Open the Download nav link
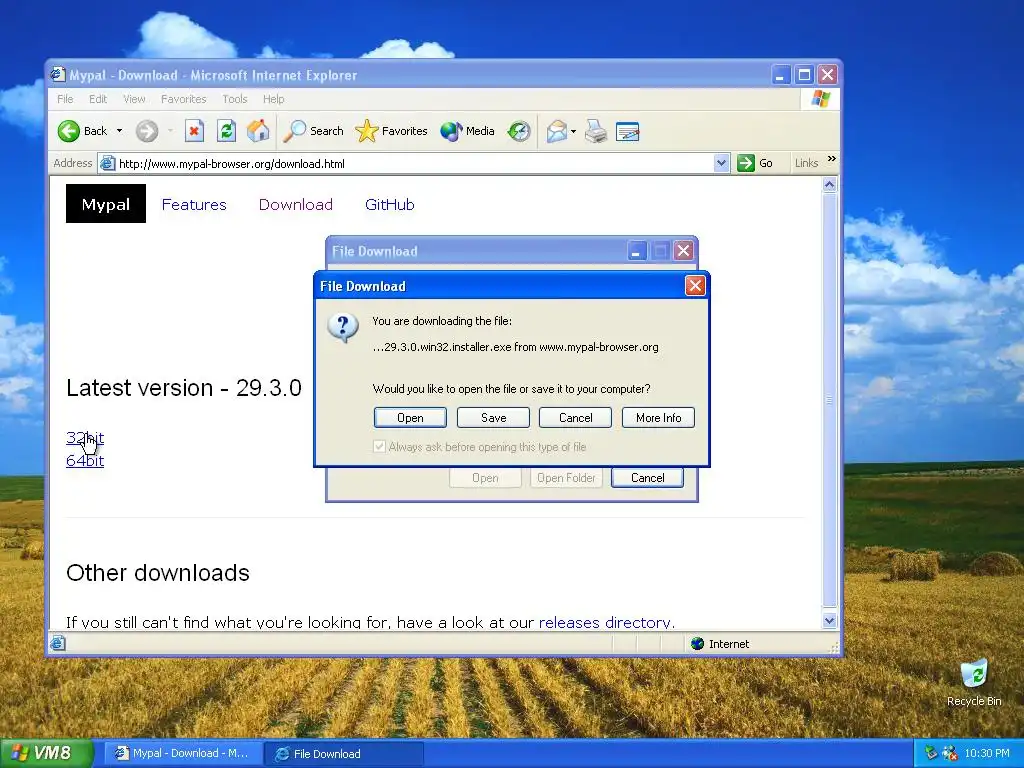This screenshot has height=768, width=1024. [x=296, y=204]
